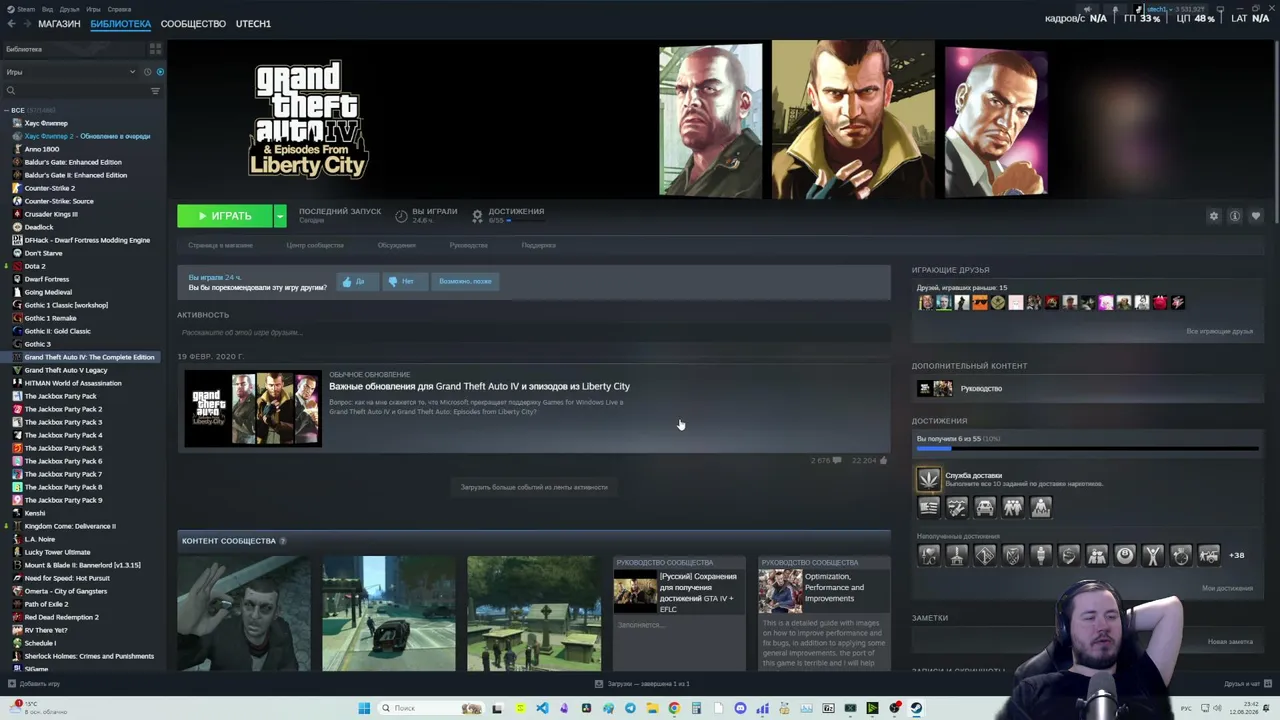The image size is (1280, 720).
Task: Open dropdown arrow beside ИГРАТЬ button
Action: [x=280, y=216]
